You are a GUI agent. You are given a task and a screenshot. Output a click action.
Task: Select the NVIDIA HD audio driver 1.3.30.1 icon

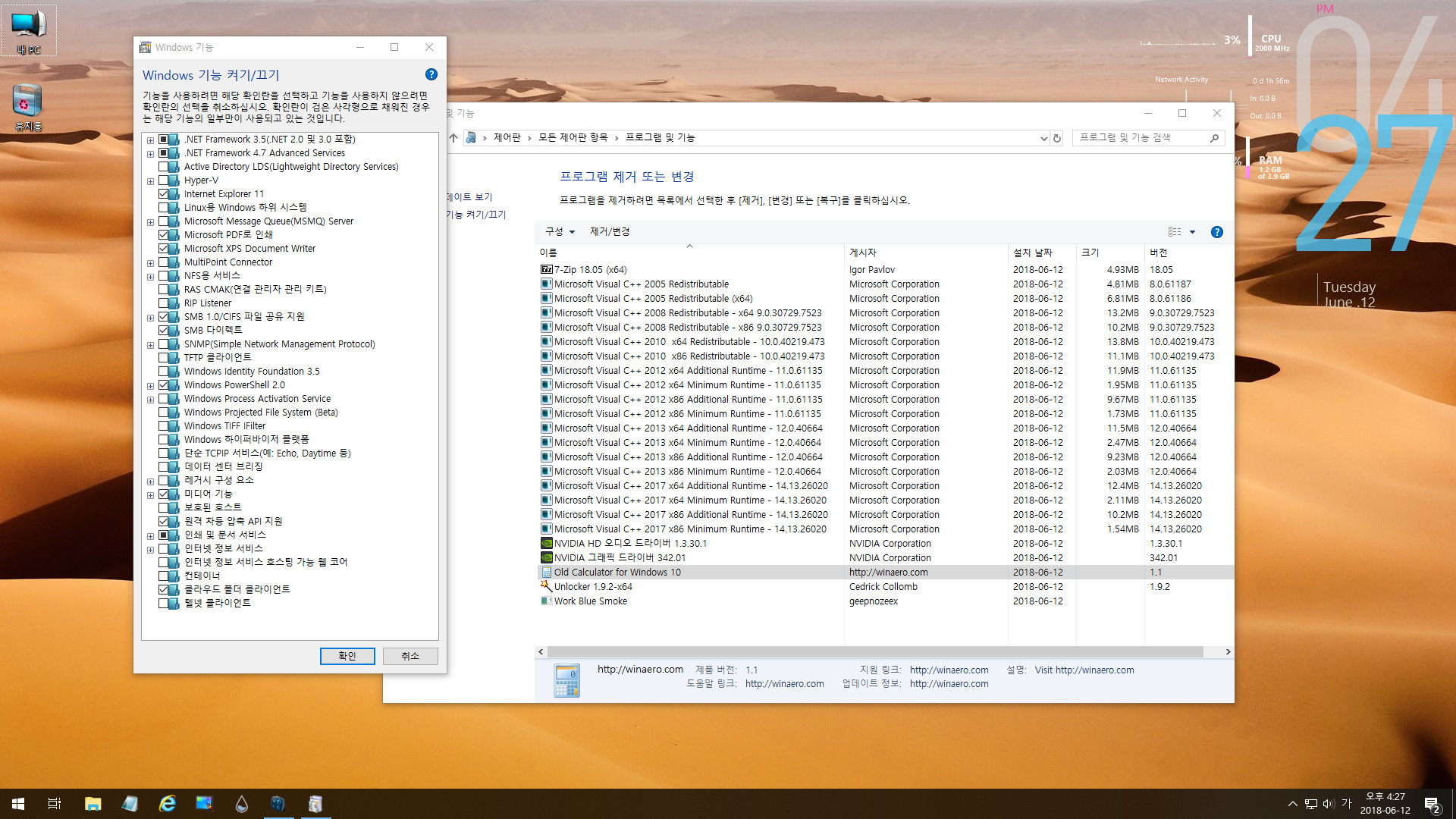pos(546,544)
